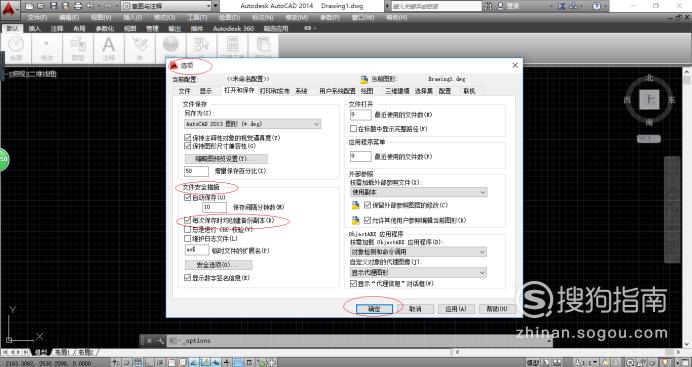This screenshot has width=692, height=367.
Task: Click the 应用(A) button
Action: [456, 309]
